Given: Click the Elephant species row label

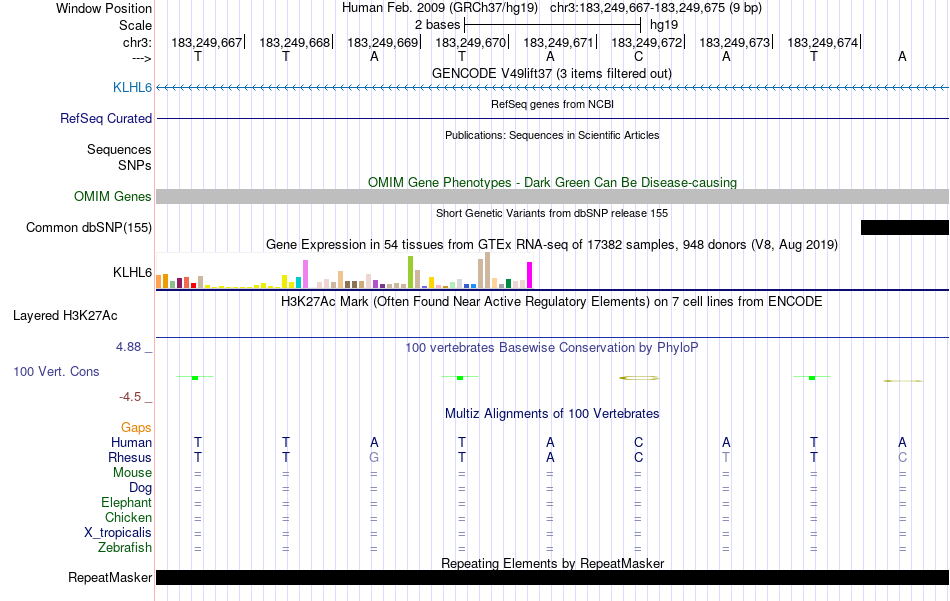Looking at the screenshot, I should pos(126,503).
